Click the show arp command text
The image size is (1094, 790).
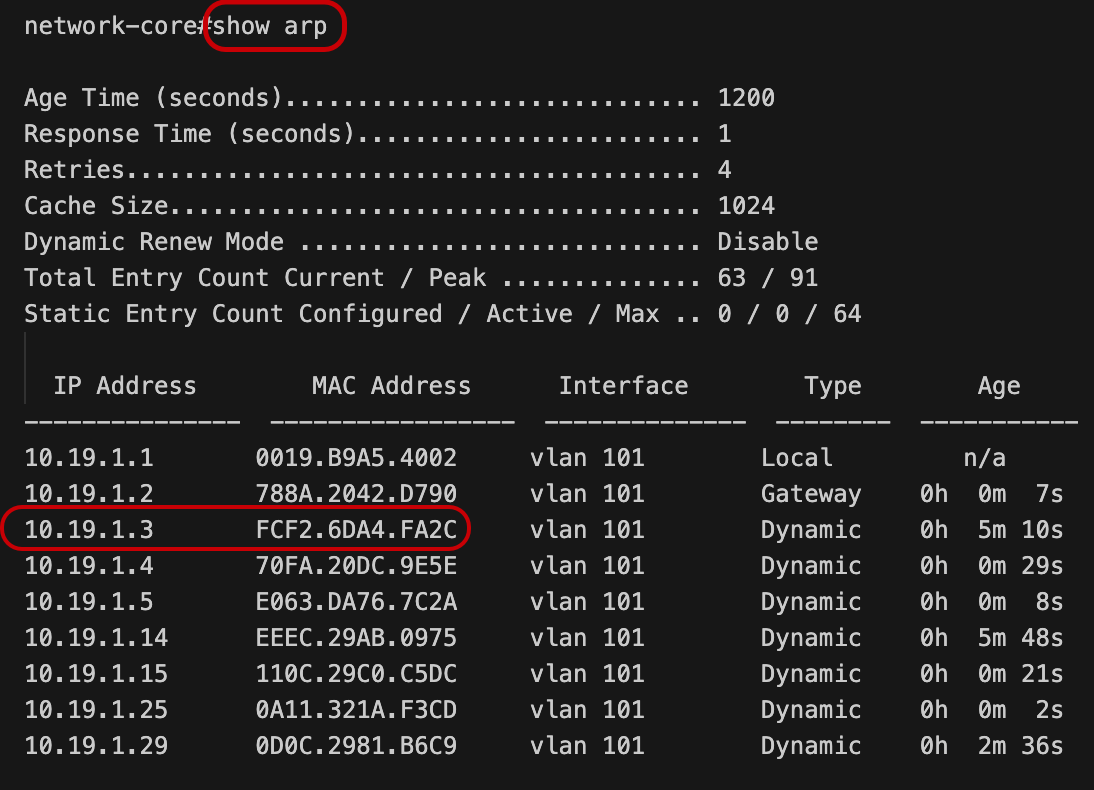coord(269,26)
